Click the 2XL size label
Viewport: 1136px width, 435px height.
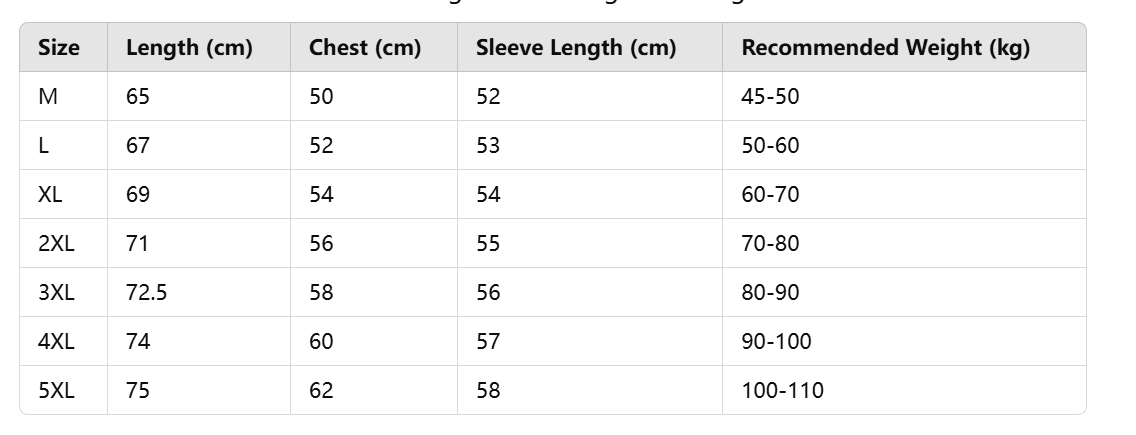(x=55, y=244)
